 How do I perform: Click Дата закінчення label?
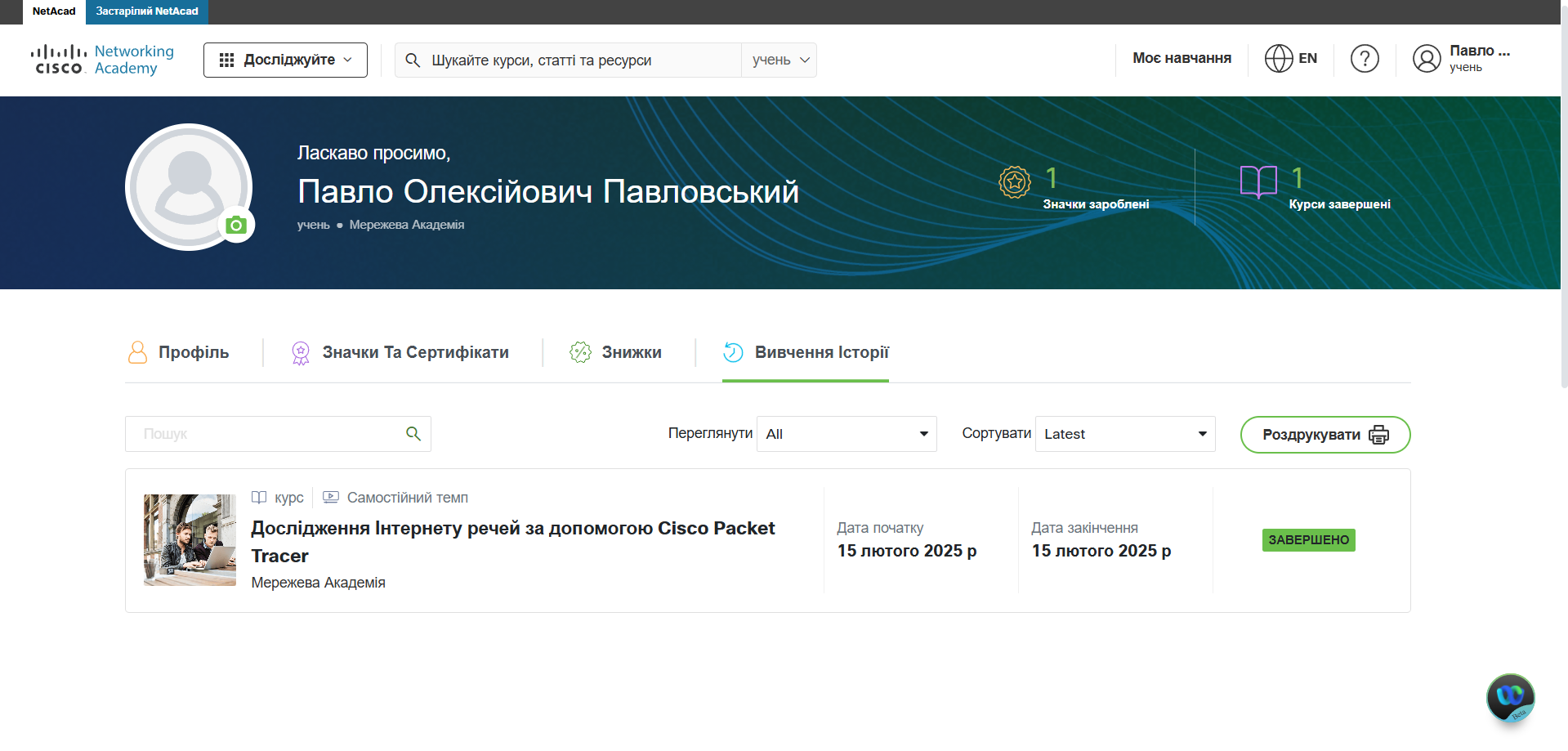click(1084, 528)
